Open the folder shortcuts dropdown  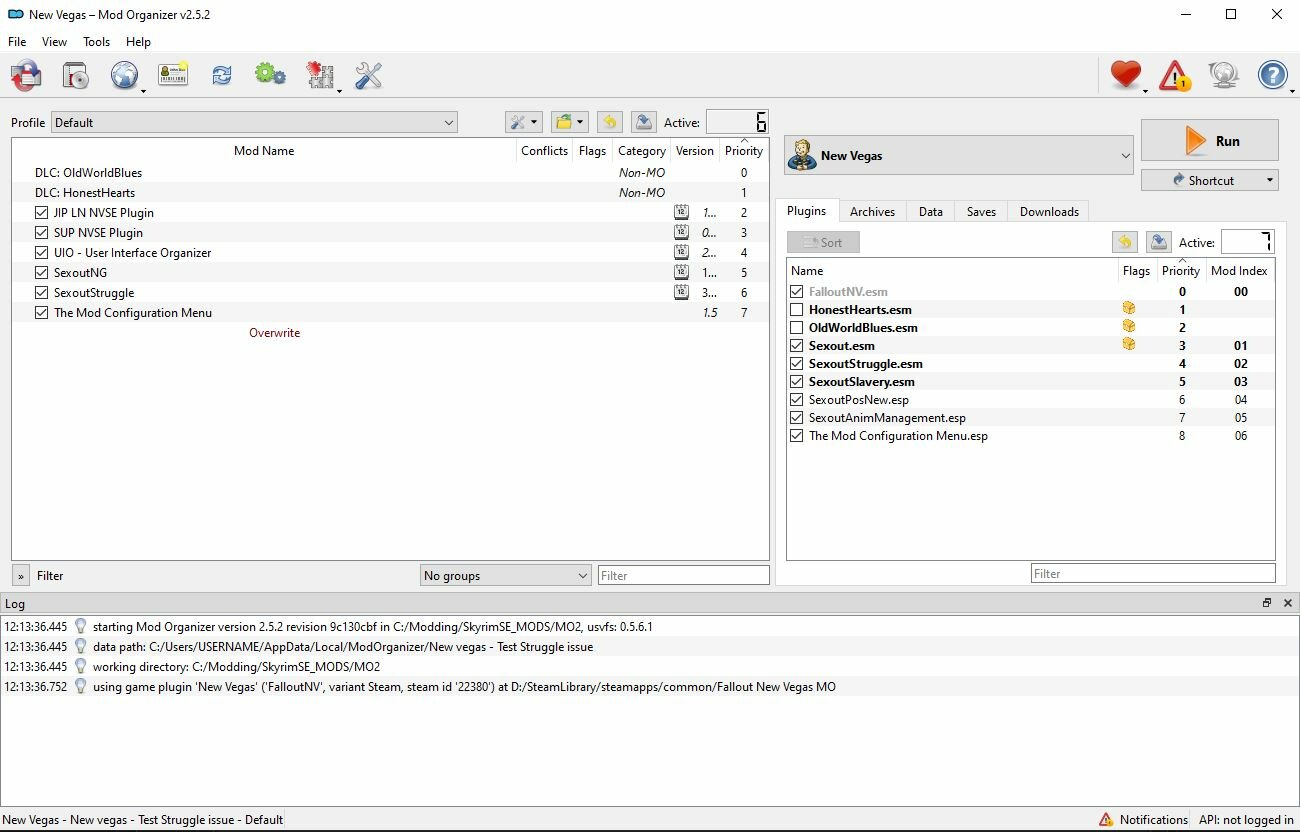click(x=569, y=122)
